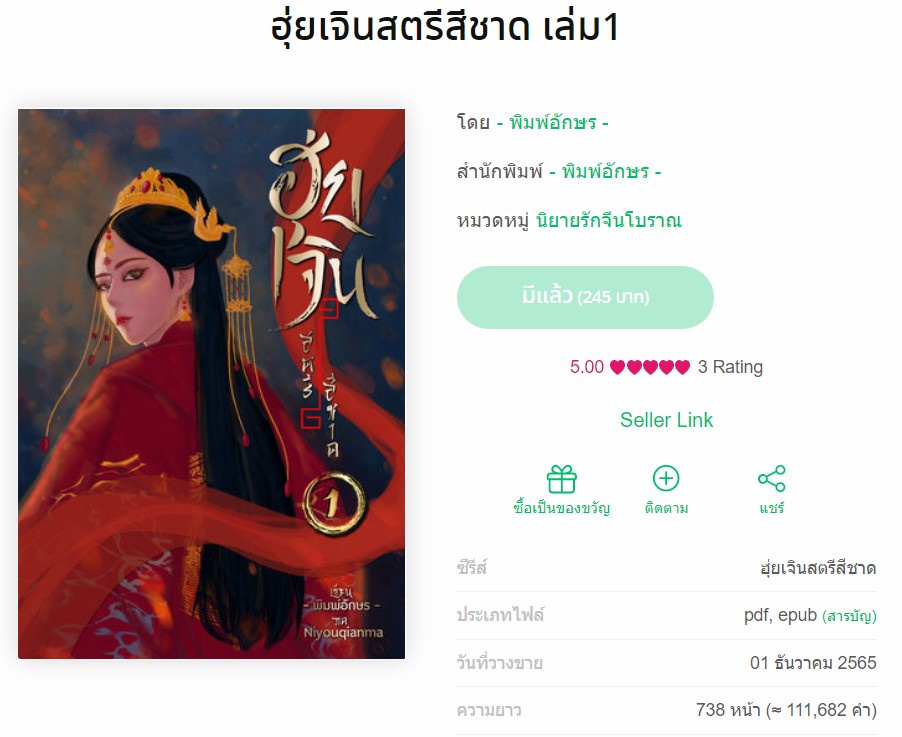Open the สารบัญ table of contents link
The width and height of the screenshot is (902, 737).
[x=849, y=616]
